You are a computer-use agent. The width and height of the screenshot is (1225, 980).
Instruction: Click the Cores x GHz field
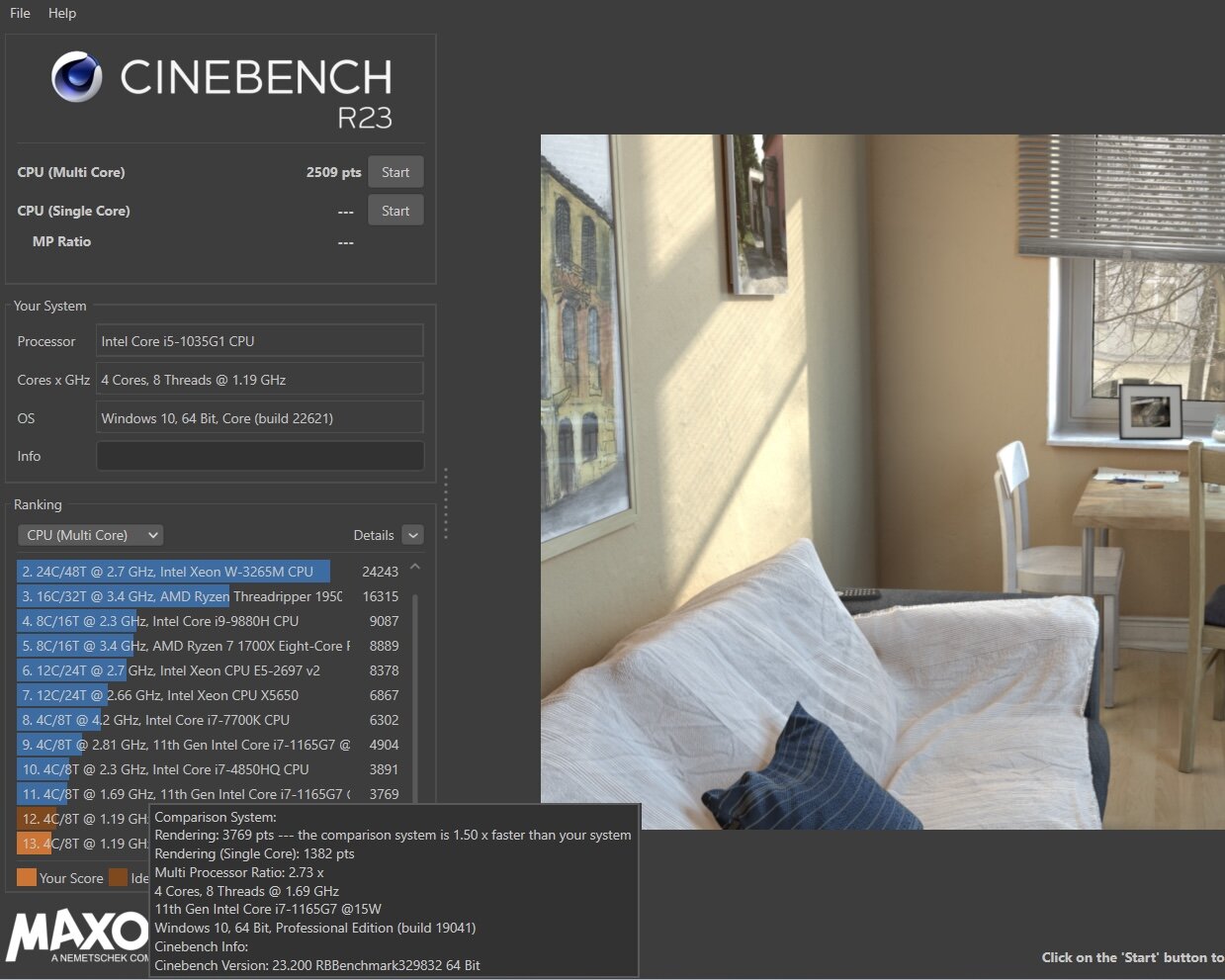[x=260, y=380]
